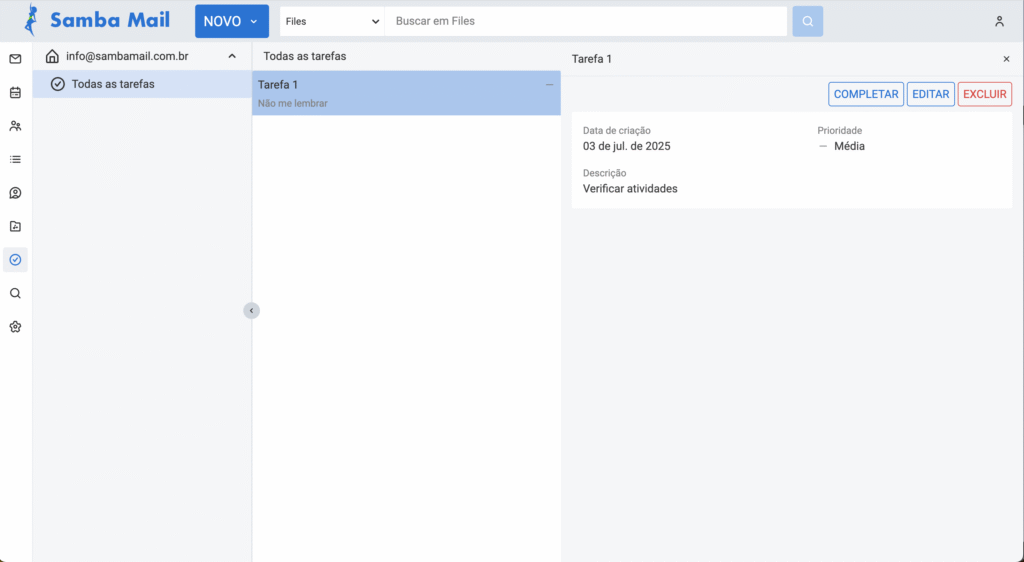The height and width of the screenshot is (562, 1024).
Task: Select the Tasks checkmark sidebar icon
Action: [x=15, y=260]
